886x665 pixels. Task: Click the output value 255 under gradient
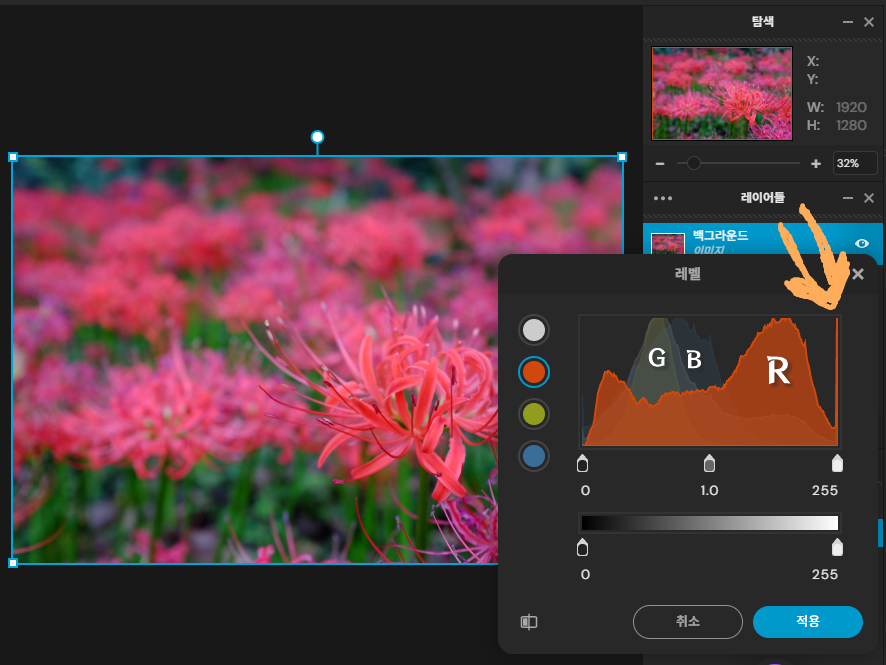click(x=824, y=575)
